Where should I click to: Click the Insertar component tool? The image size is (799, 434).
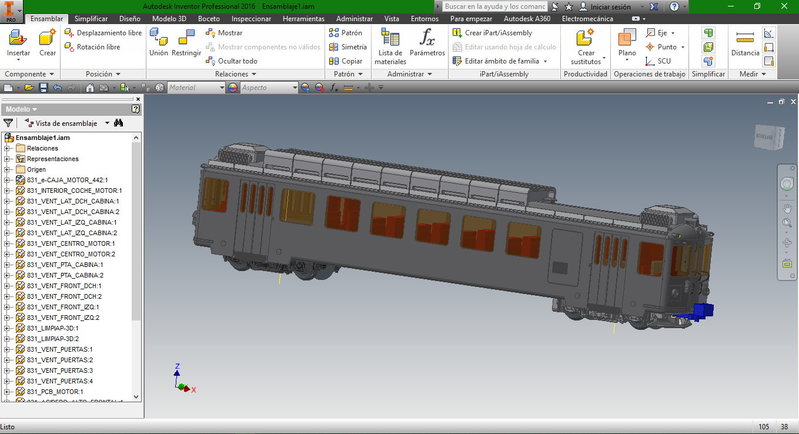pos(18,43)
